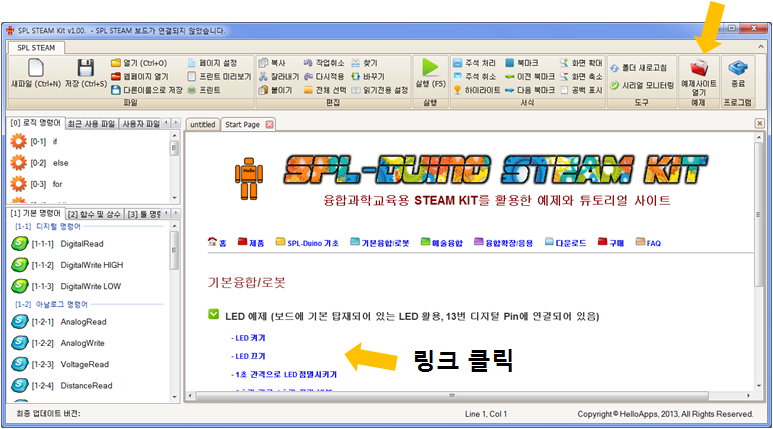Choose 다른이름으로 저장 (save as)
Image resolution: width=773 pixels, height=429 pixels.
coord(147,90)
